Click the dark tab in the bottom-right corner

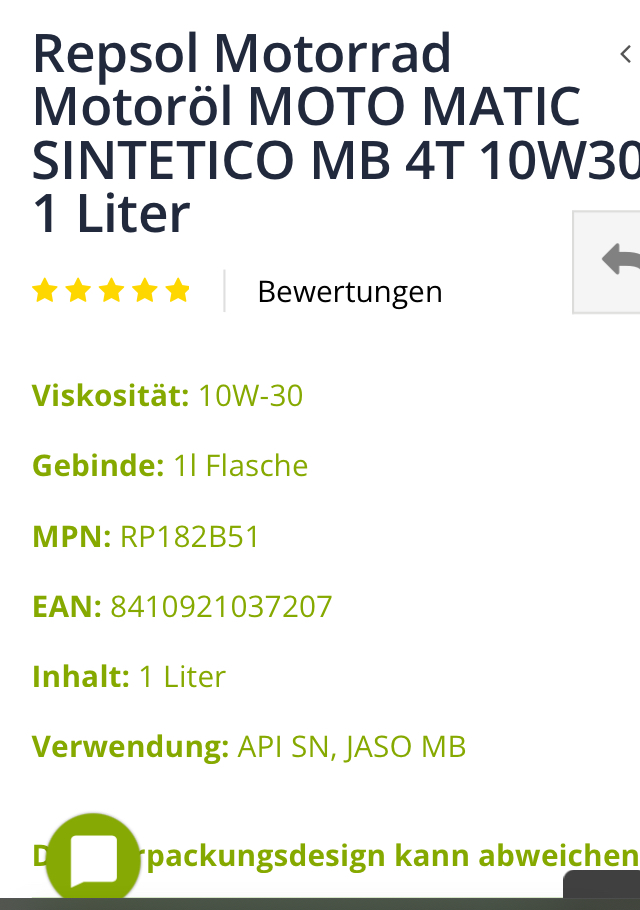tap(602, 886)
